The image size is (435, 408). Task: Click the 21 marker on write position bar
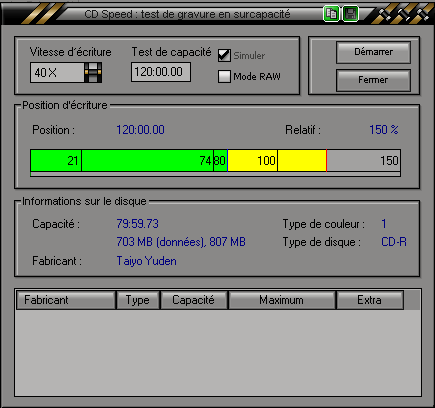tap(73, 161)
